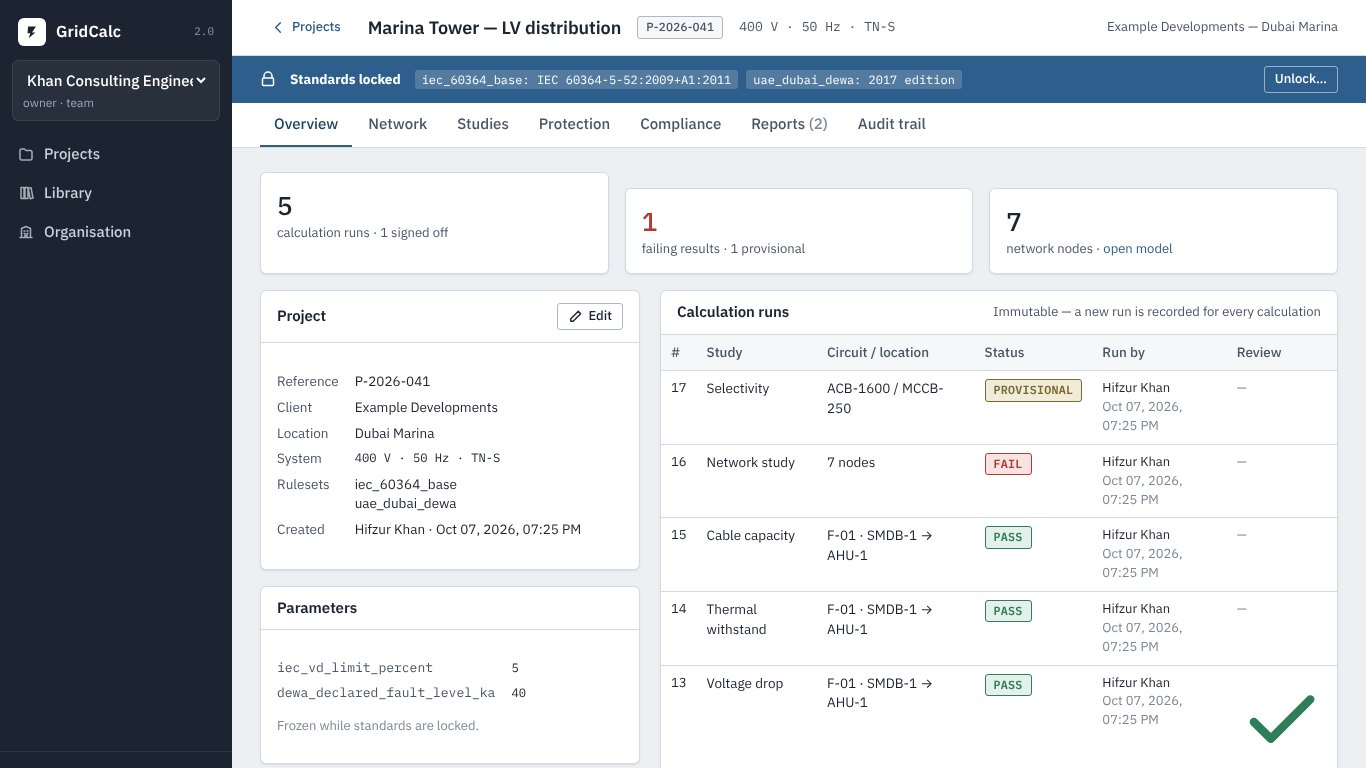
Task: Click the Unlock... button
Action: (x=1301, y=80)
